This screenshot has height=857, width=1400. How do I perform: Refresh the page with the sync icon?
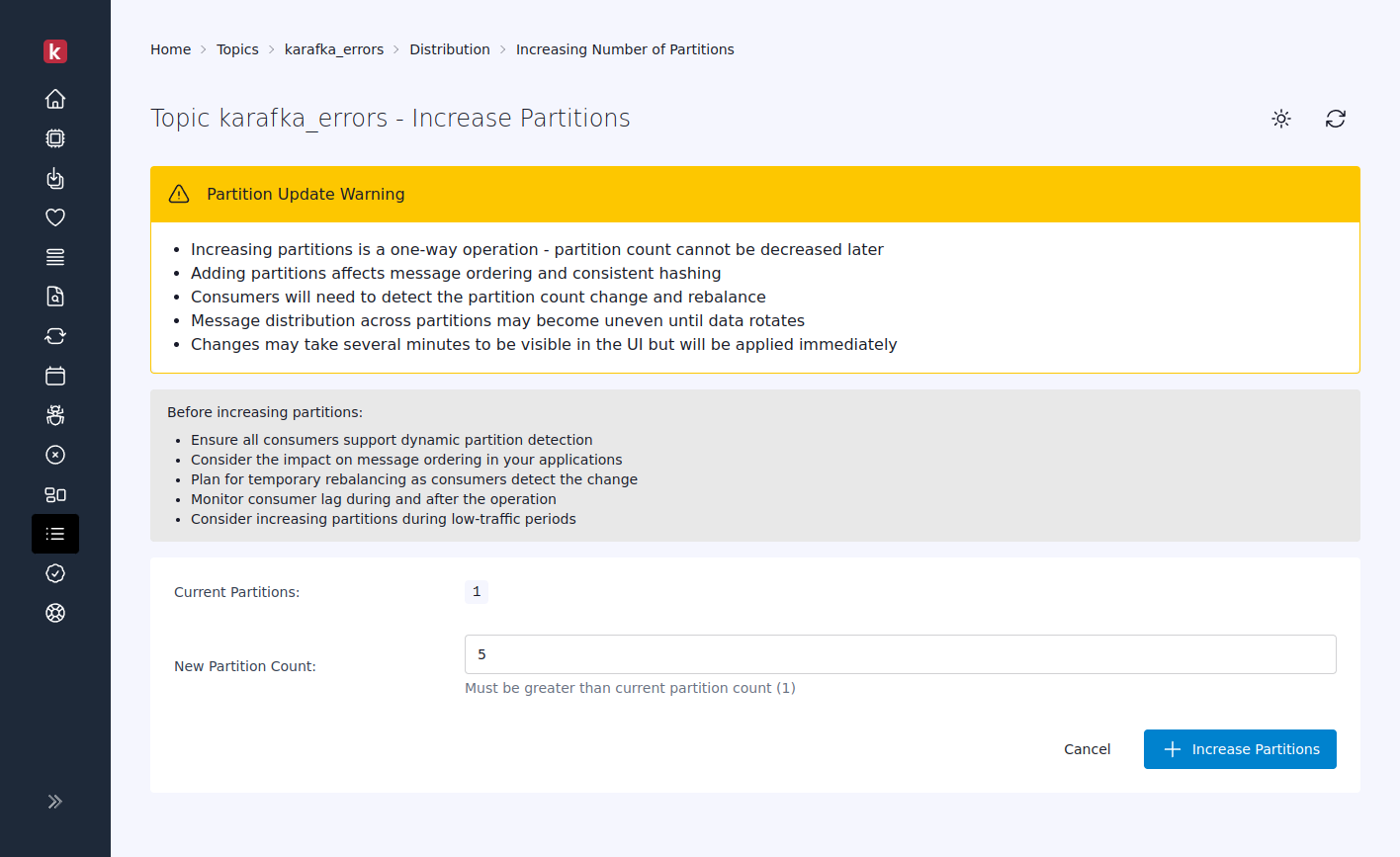(1336, 119)
